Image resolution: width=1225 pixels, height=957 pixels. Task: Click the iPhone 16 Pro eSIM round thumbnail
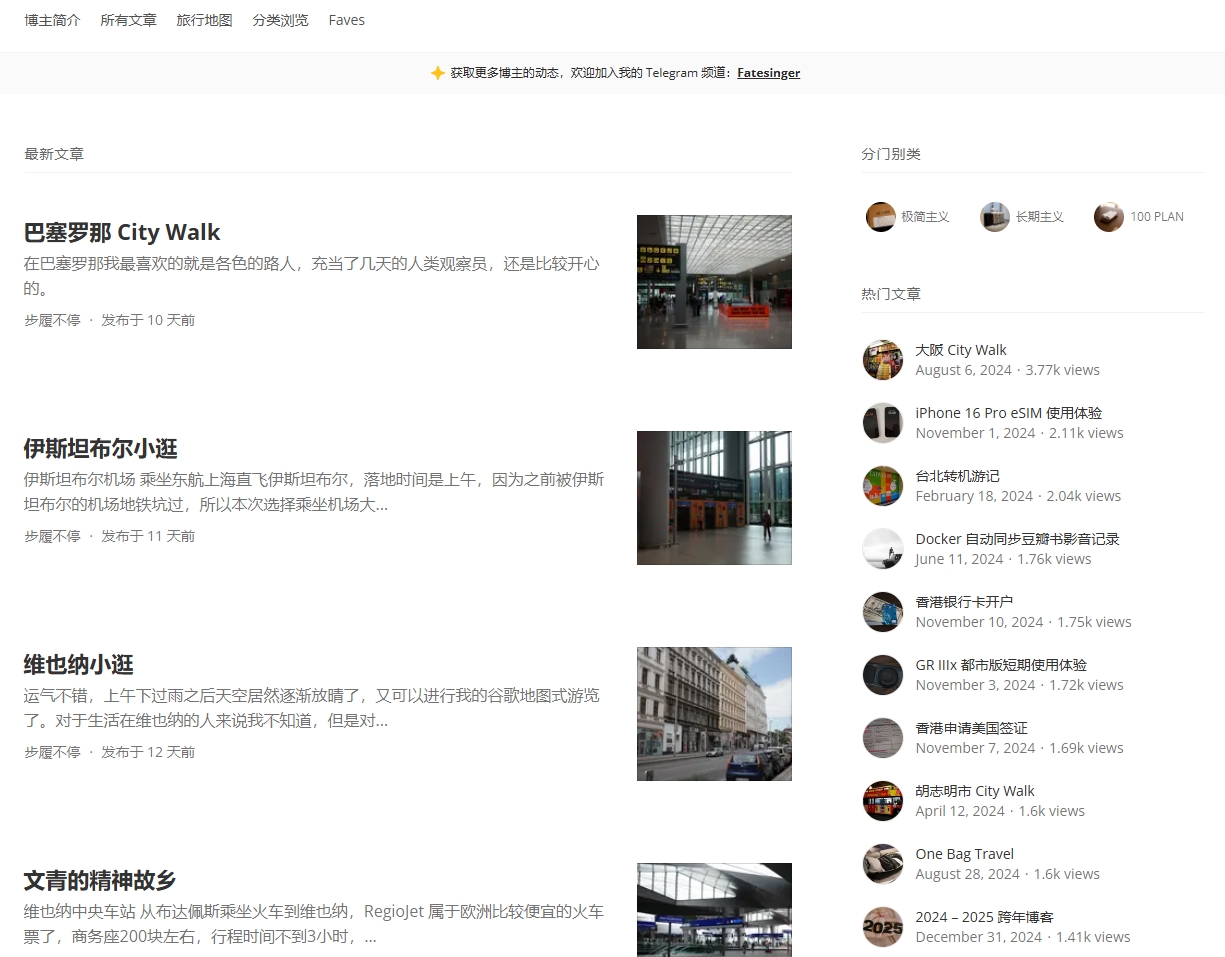pos(882,423)
